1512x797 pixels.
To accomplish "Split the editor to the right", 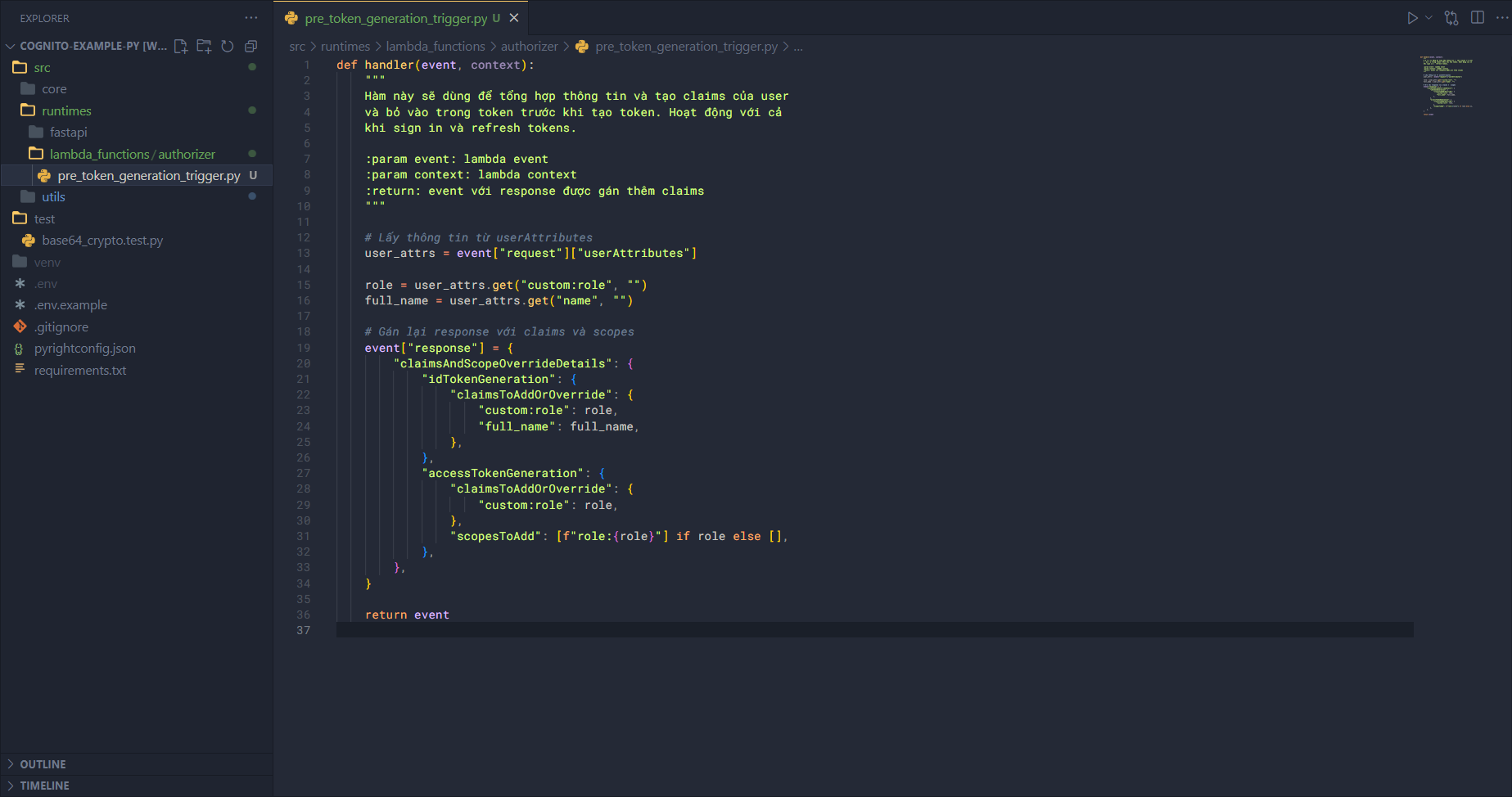I will click(x=1478, y=18).
